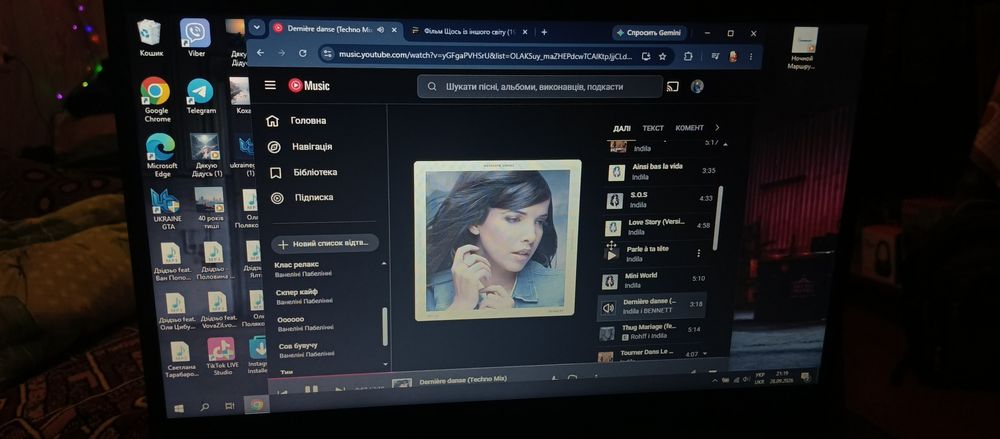Reload the YouTube Music page
The image size is (1000, 439).
point(302,54)
